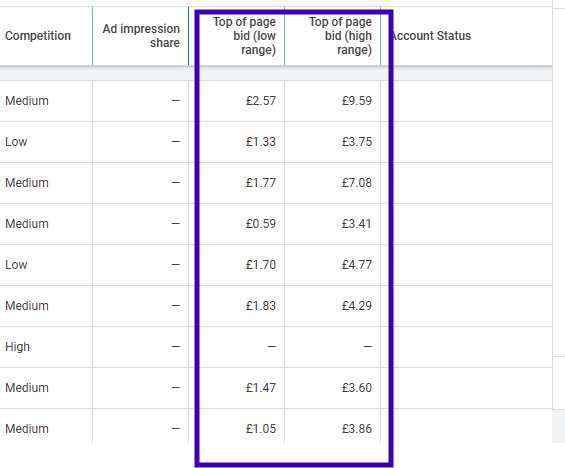This screenshot has width=565, height=468.
Task: Sort by Top of page bid (high range)
Action: tap(340, 36)
